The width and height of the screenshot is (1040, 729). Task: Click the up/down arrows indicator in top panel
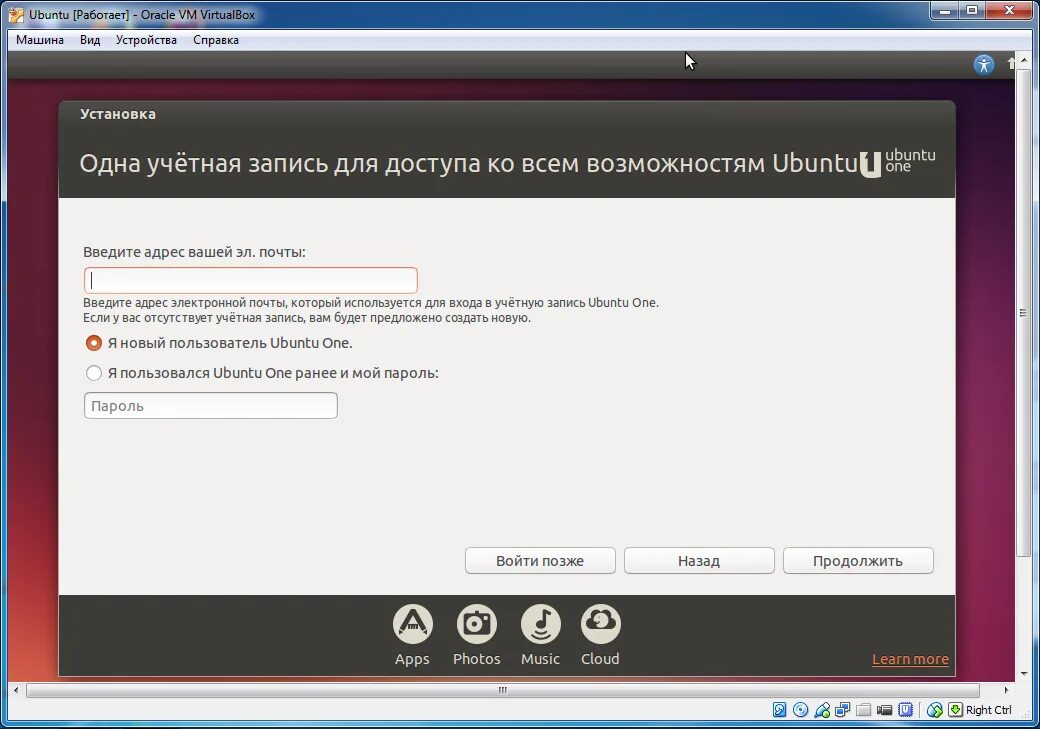pyautogui.click(x=1011, y=64)
